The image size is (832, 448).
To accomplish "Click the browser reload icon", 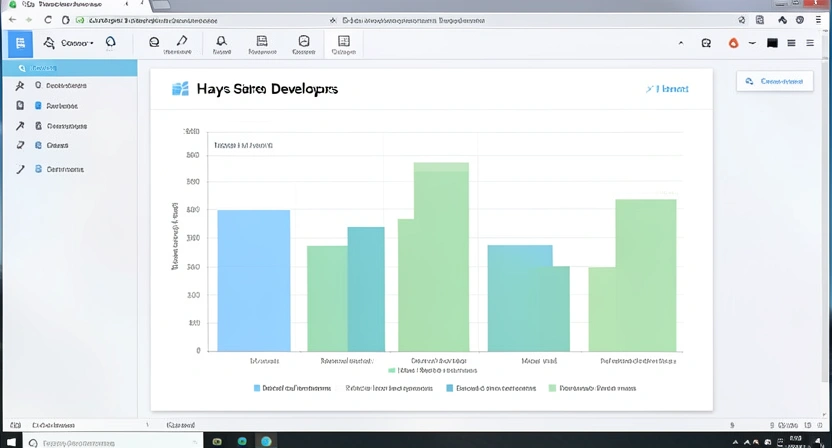I will 49,19.
